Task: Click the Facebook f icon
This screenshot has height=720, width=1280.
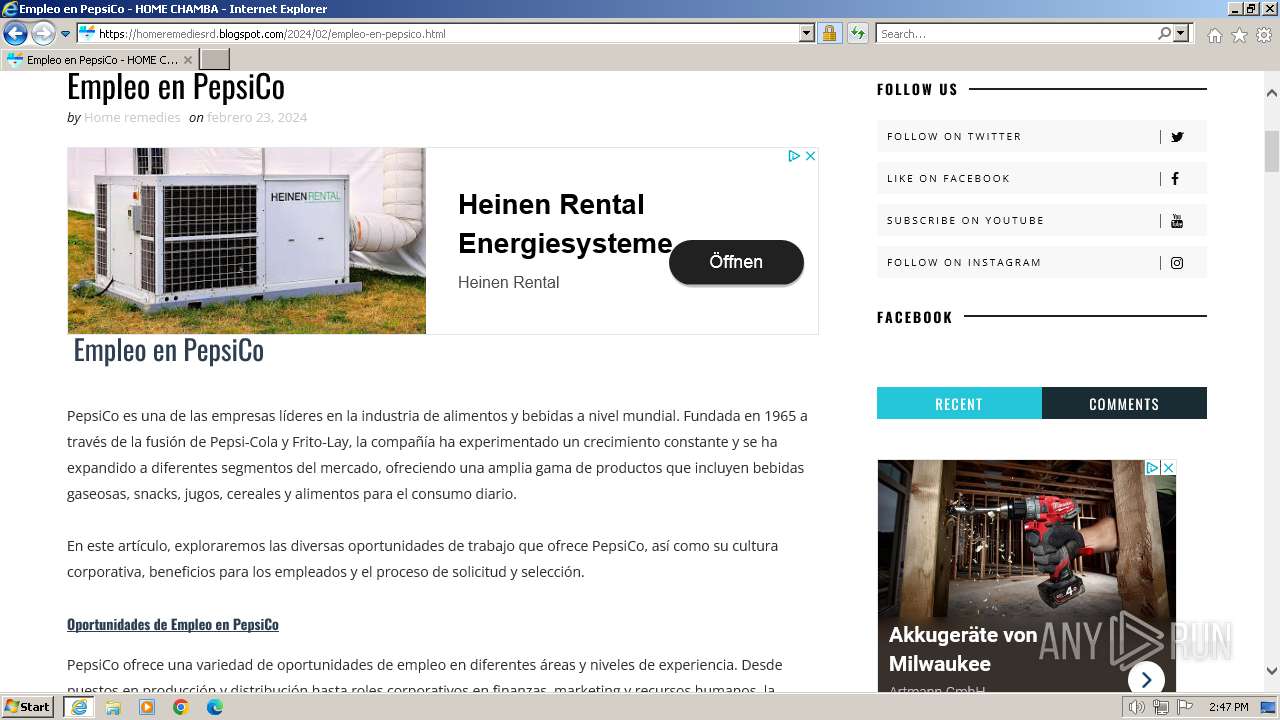Action: [x=1175, y=179]
